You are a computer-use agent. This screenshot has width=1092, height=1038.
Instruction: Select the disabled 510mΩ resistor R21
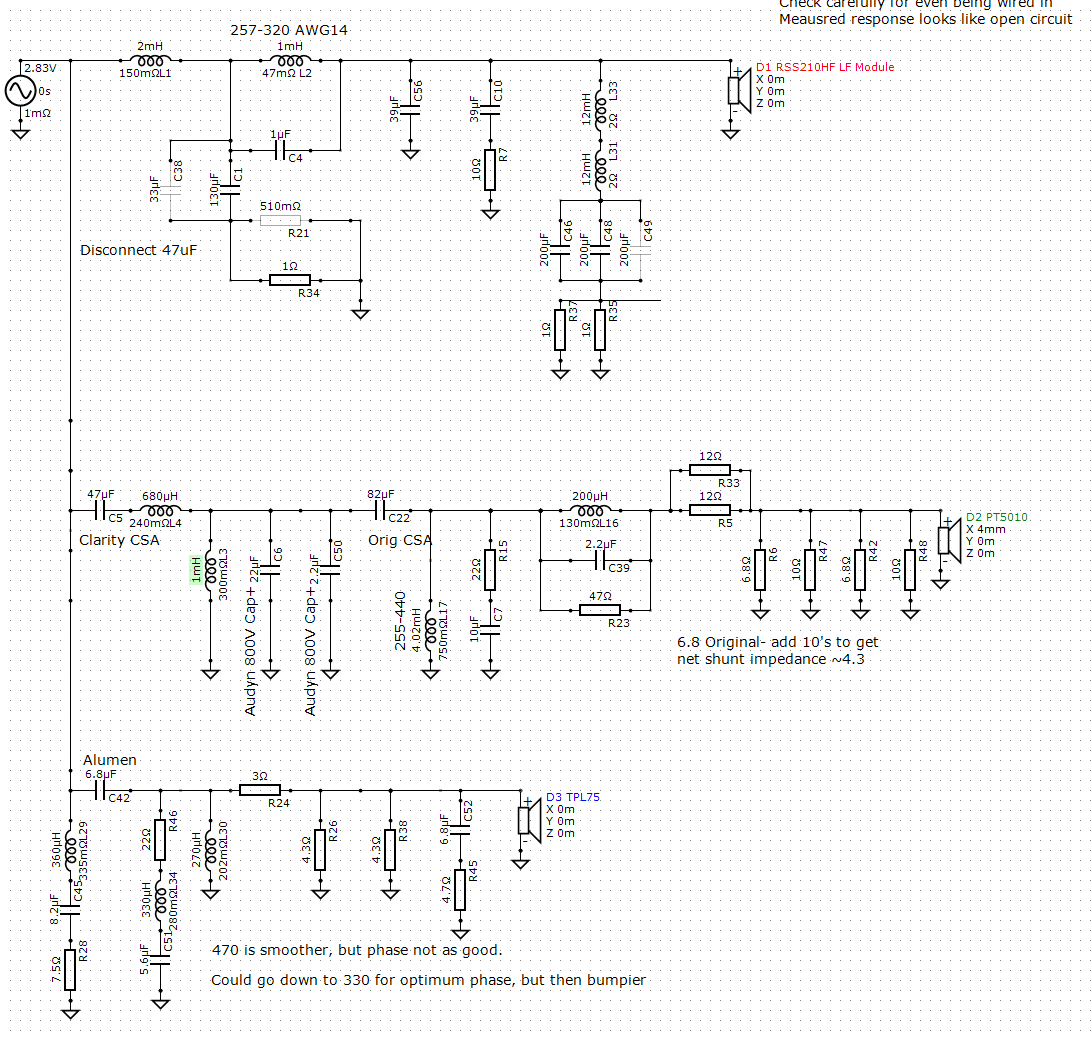coord(281,221)
